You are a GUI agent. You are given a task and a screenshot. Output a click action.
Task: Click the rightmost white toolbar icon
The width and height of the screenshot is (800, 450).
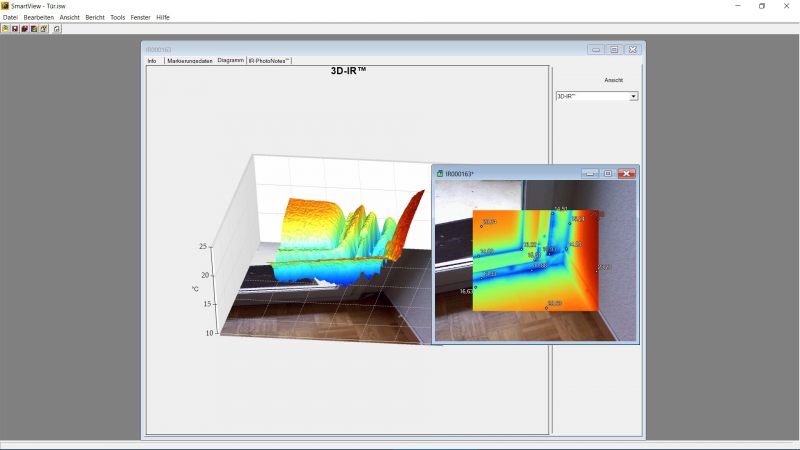coord(57,29)
